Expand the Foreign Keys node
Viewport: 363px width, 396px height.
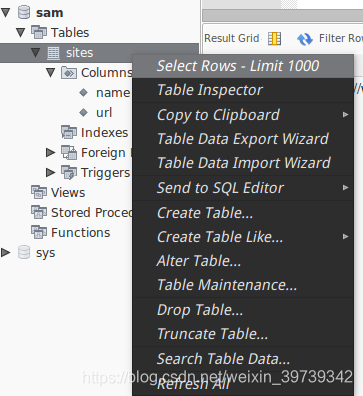tap(51, 152)
